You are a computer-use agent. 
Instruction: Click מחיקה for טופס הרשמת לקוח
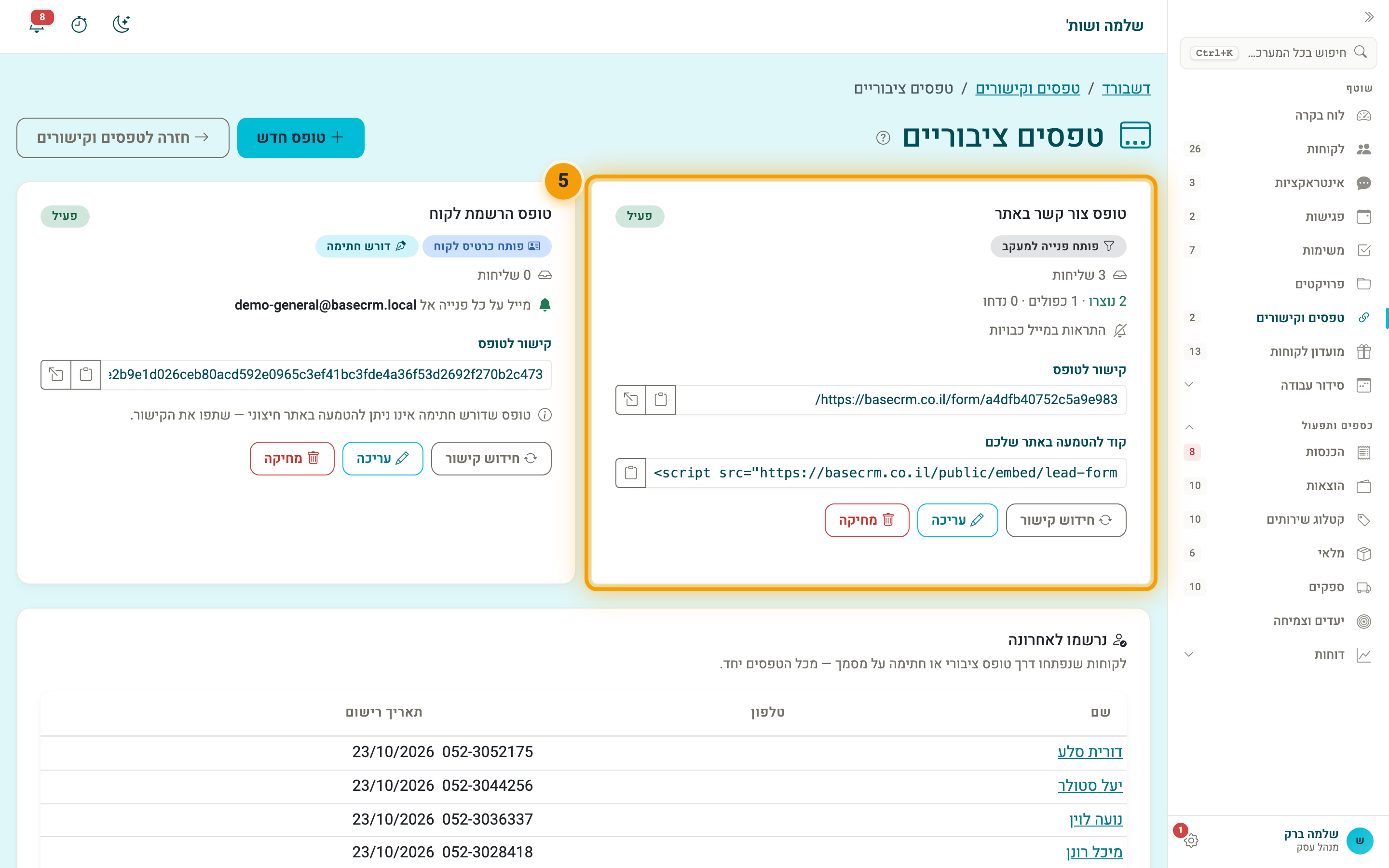[x=292, y=458]
